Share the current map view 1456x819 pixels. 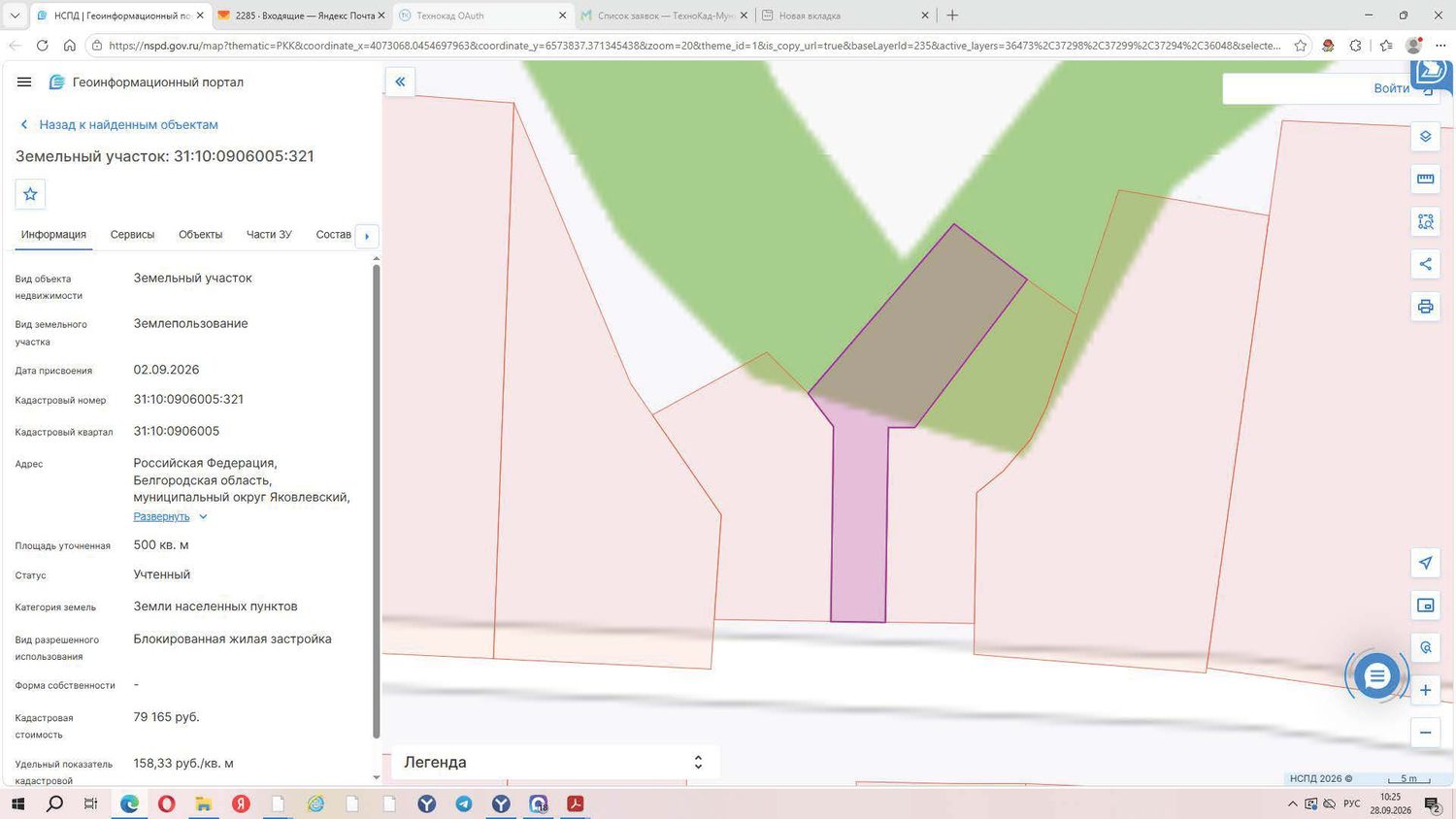(x=1425, y=264)
